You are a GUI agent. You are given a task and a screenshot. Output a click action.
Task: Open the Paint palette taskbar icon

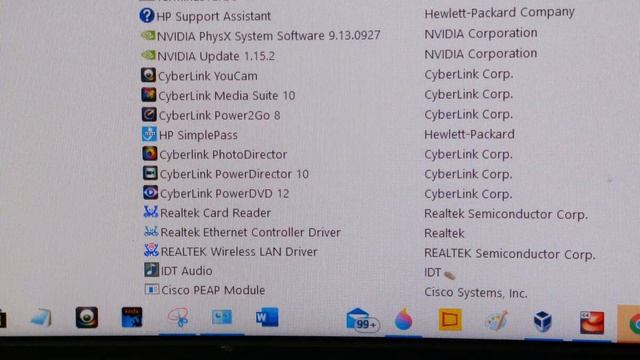coord(497,320)
